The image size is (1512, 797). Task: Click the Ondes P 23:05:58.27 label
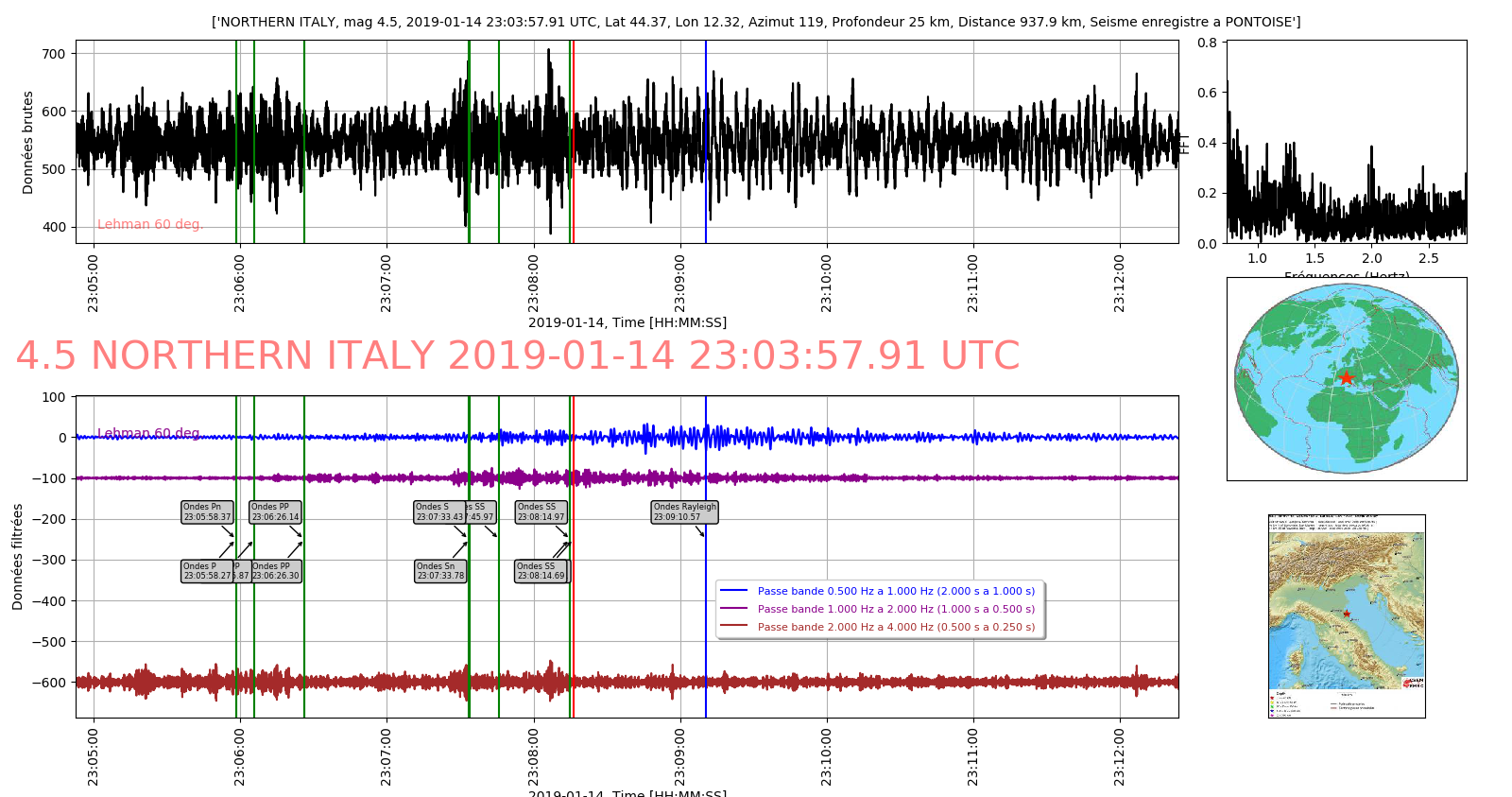pos(206,571)
